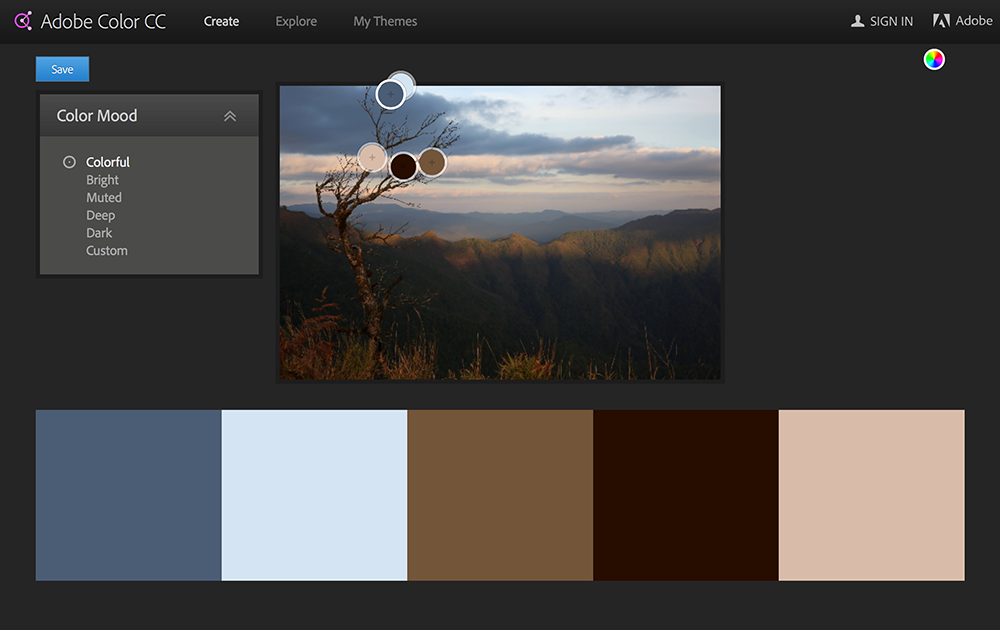1000x630 pixels.
Task: Choose the Custom mood option
Action: (106, 250)
